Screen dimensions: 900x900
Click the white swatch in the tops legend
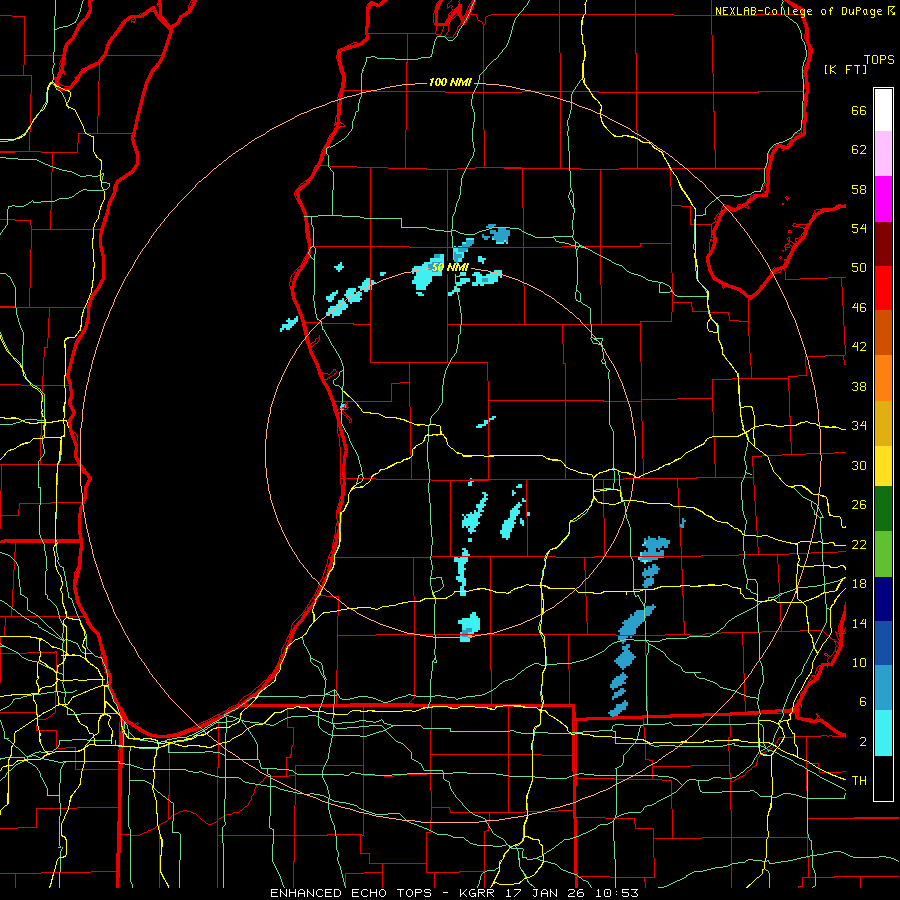883,110
